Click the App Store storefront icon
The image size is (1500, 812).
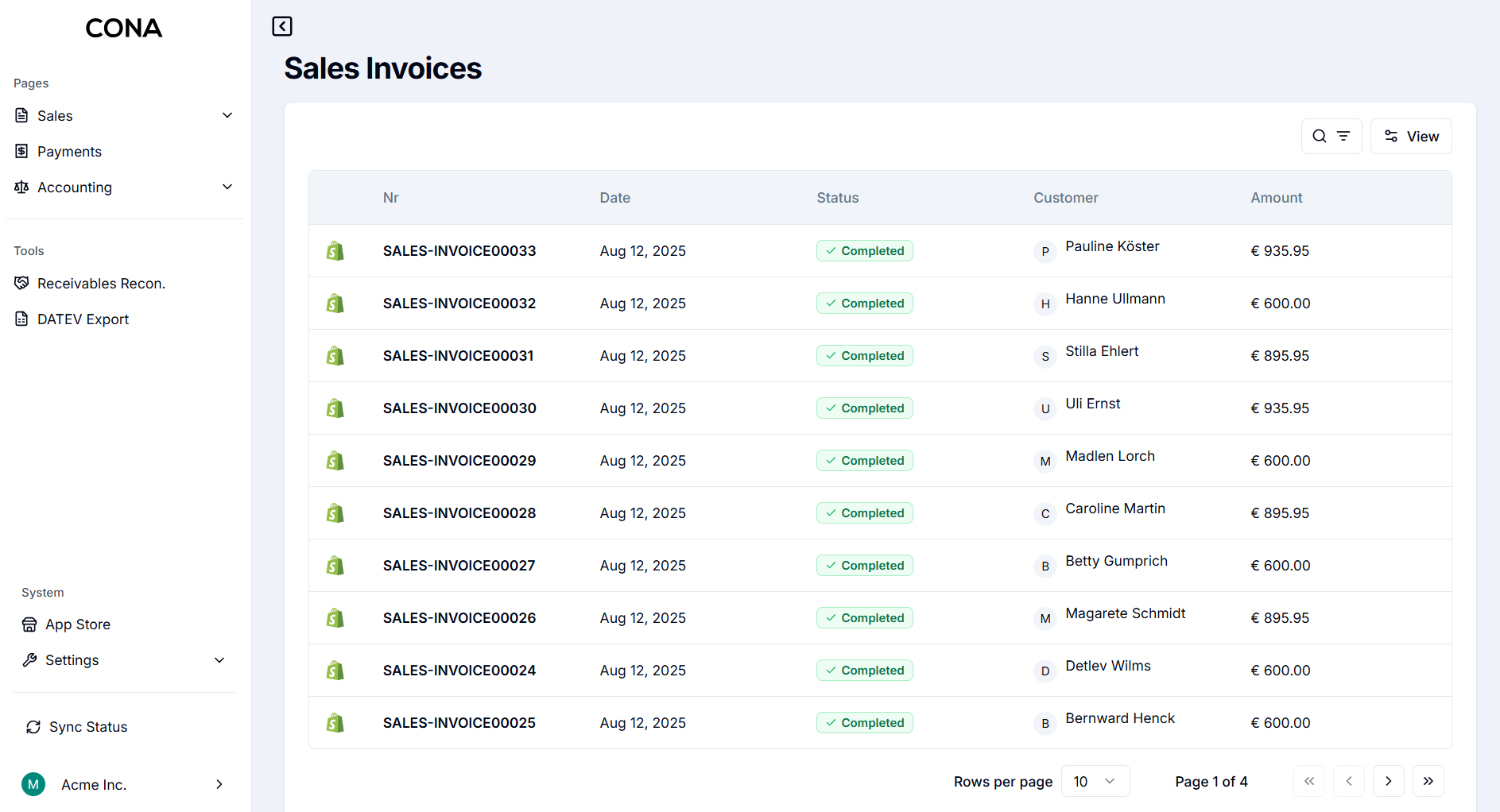pyautogui.click(x=29, y=624)
